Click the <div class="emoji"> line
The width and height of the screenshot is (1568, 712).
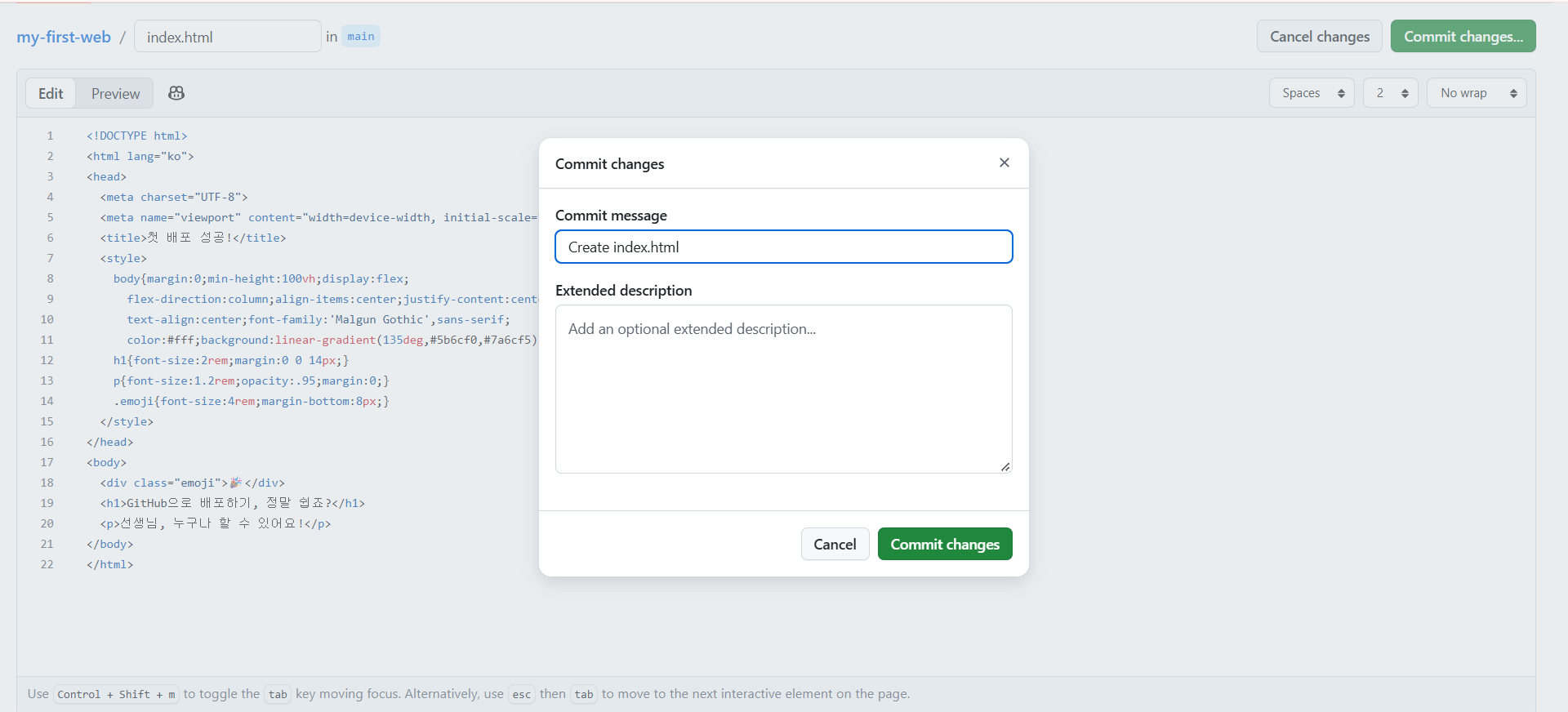tap(193, 483)
